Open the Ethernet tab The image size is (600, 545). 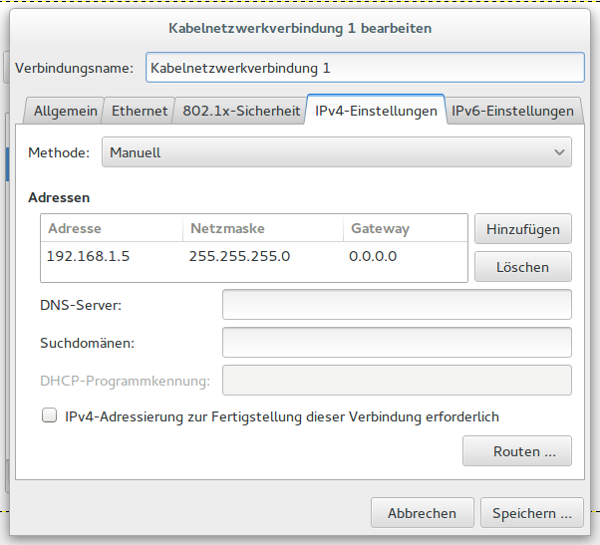[x=139, y=111]
